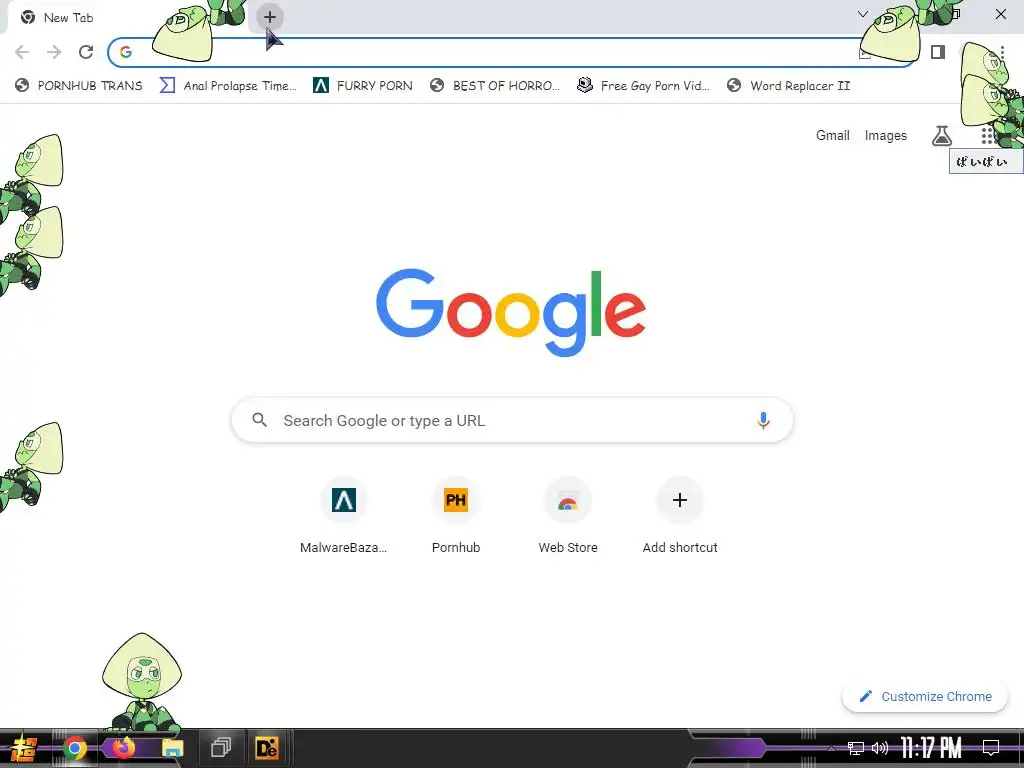Viewport: 1024px width, 768px height.
Task: Open the network tray icon
Action: click(x=856, y=748)
